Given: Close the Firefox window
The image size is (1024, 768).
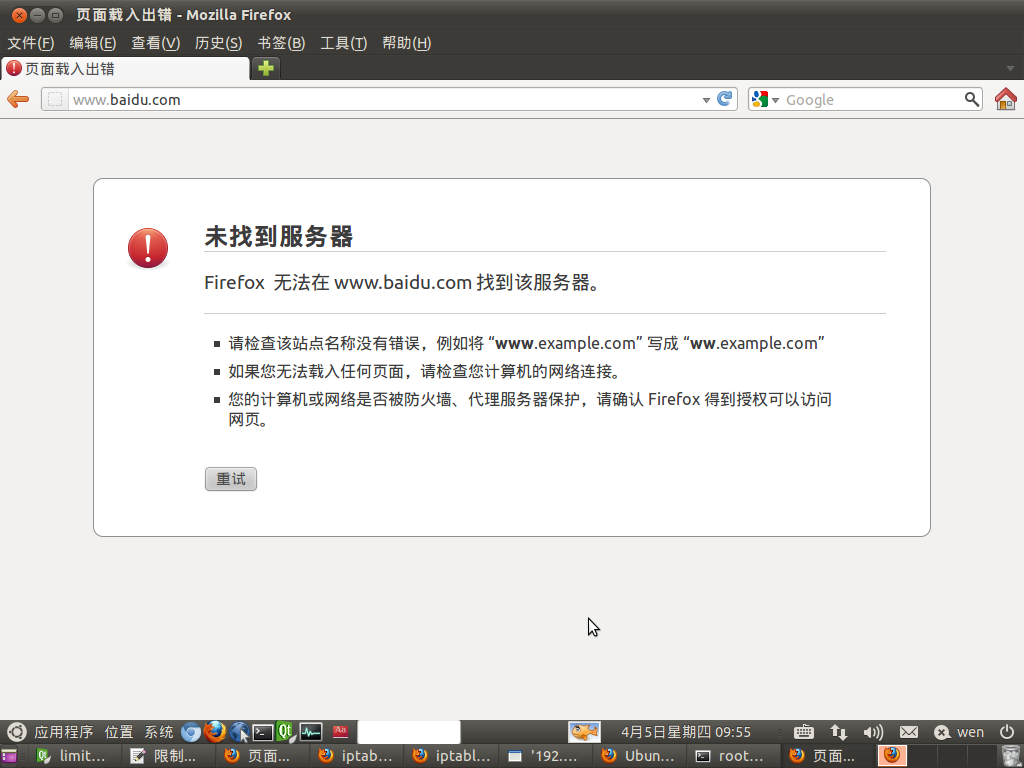Looking at the screenshot, I should [x=19, y=14].
